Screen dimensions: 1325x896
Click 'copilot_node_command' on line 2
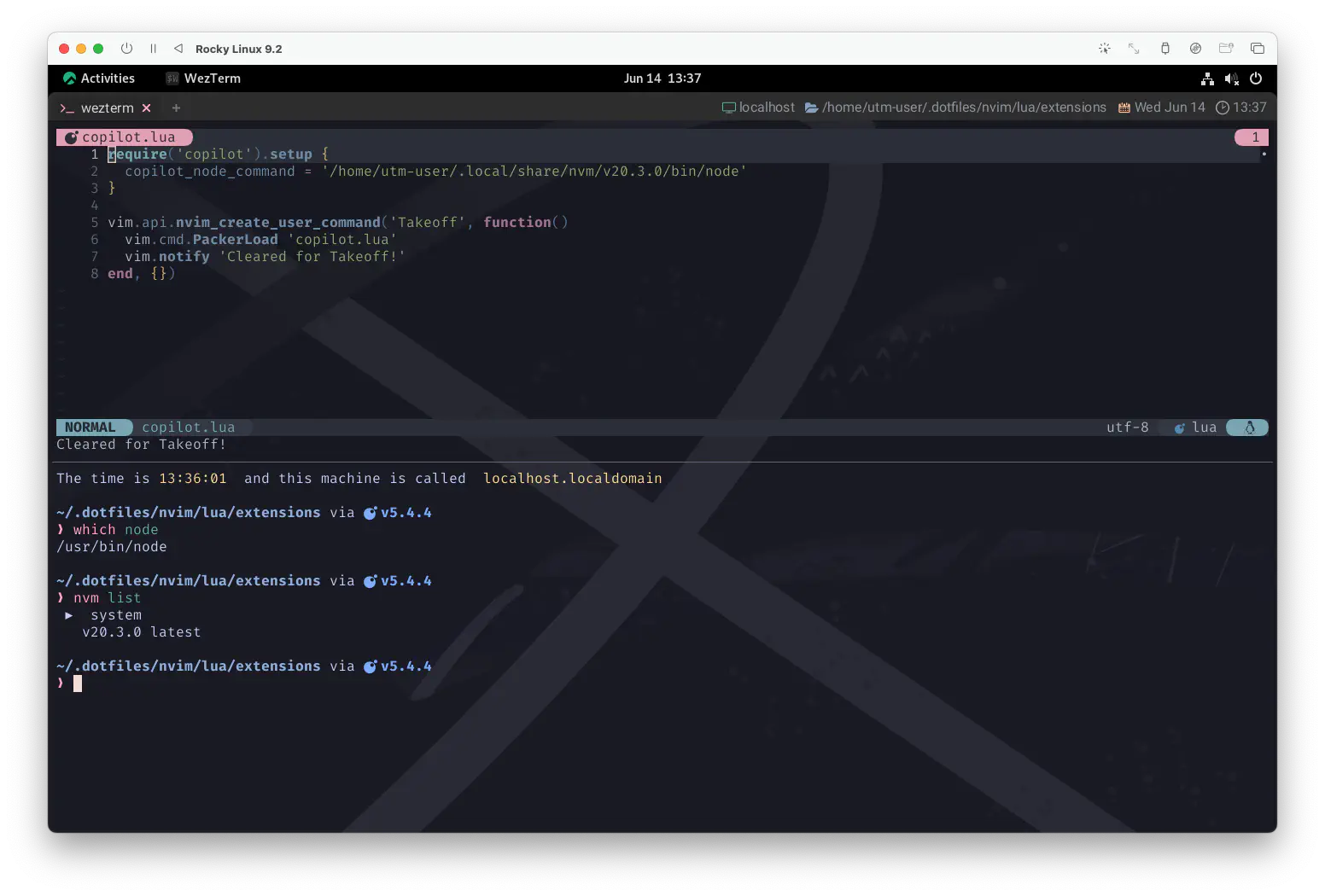click(x=210, y=172)
